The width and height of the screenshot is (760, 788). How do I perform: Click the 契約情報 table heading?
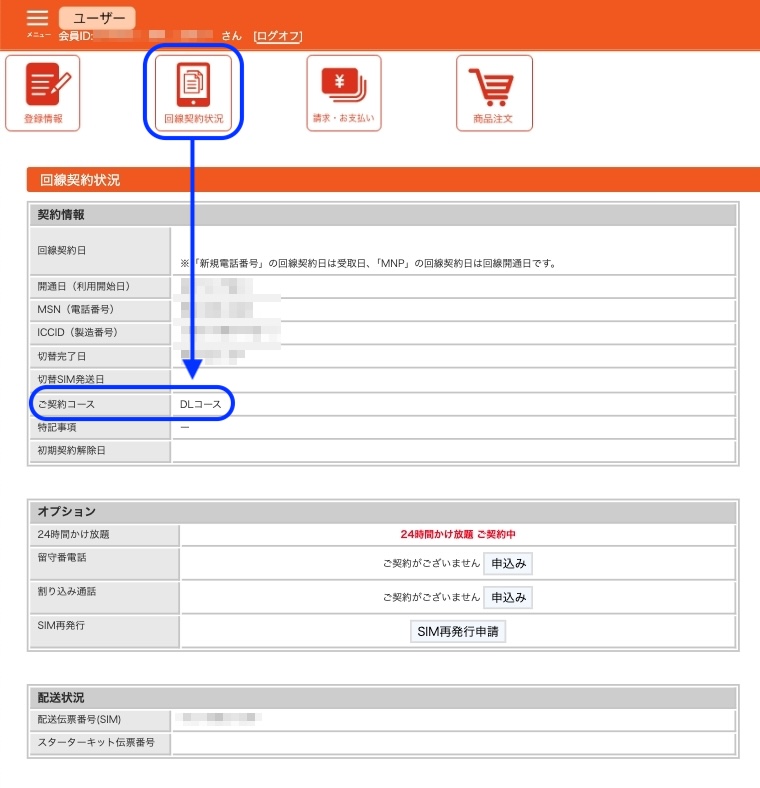click(x=61, y=215)
